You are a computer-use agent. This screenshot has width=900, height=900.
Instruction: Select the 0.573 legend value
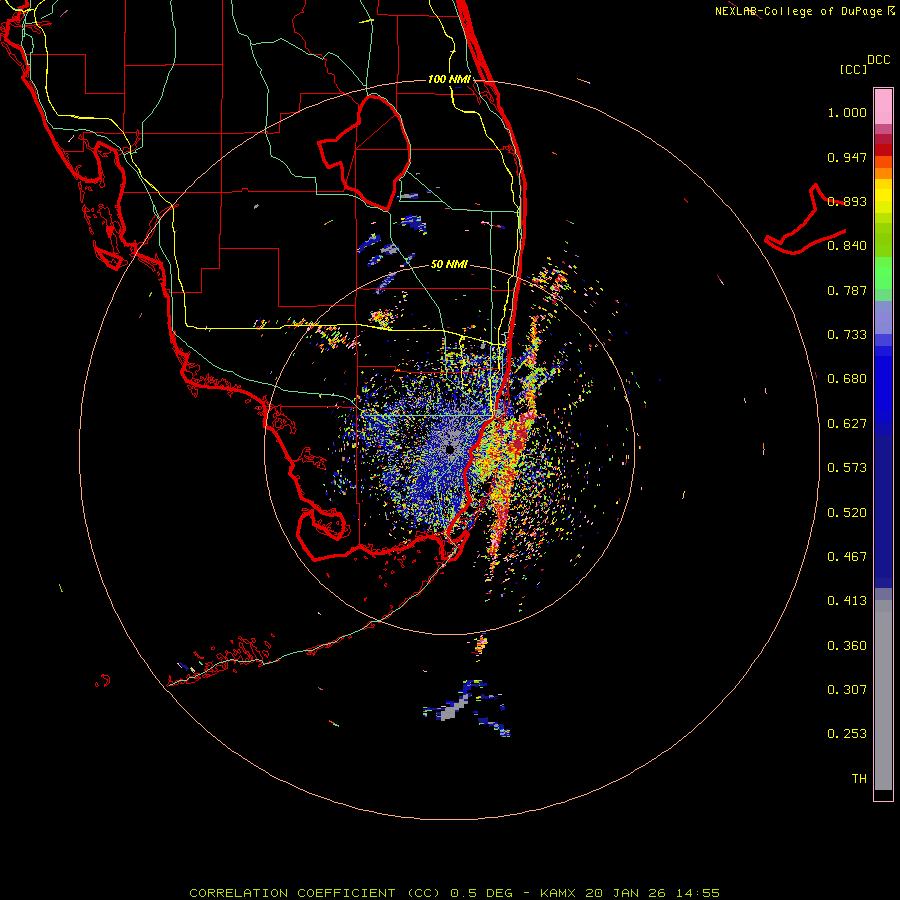tap(847, 468)
